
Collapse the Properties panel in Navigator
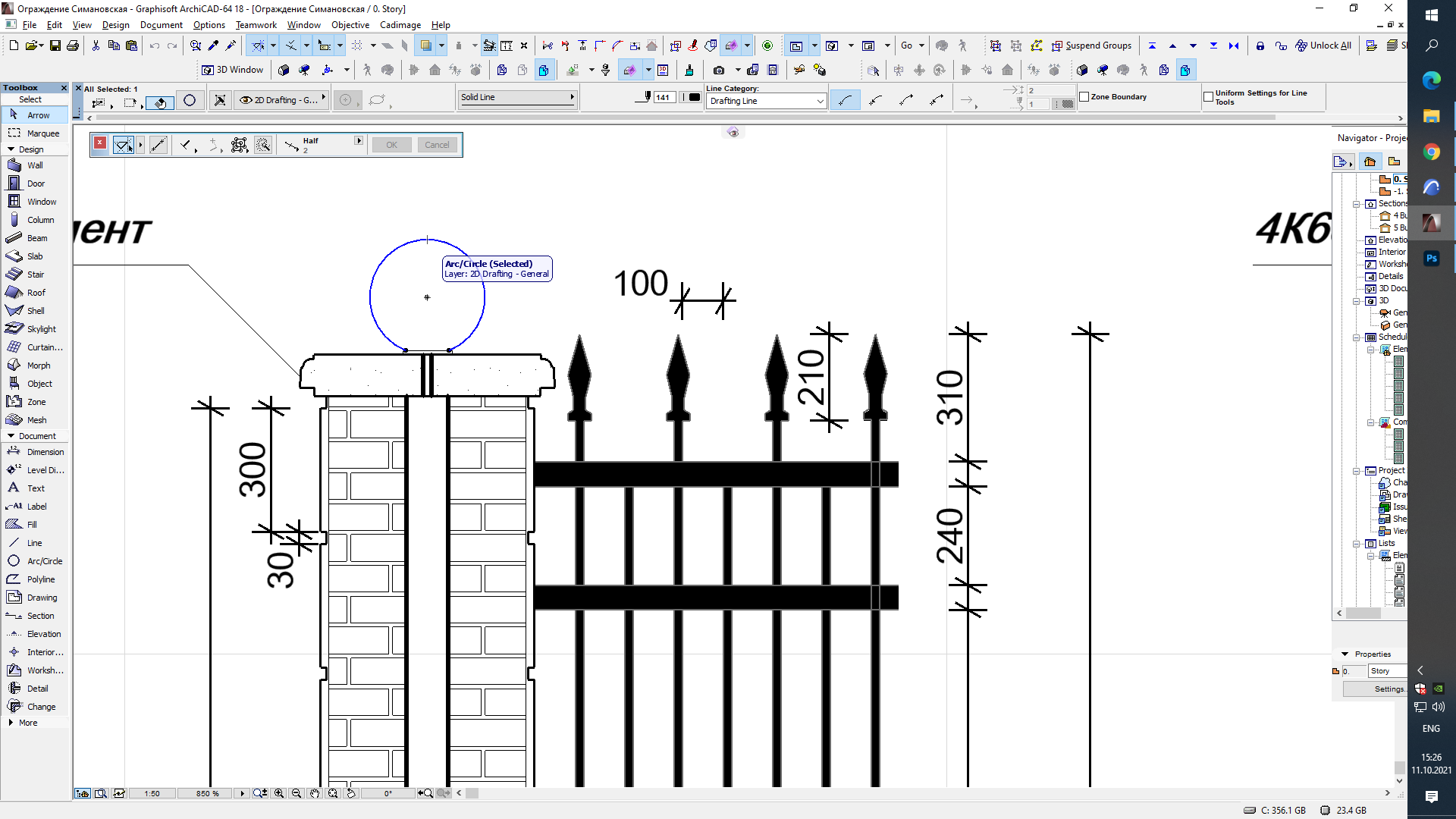[1345, 654]
